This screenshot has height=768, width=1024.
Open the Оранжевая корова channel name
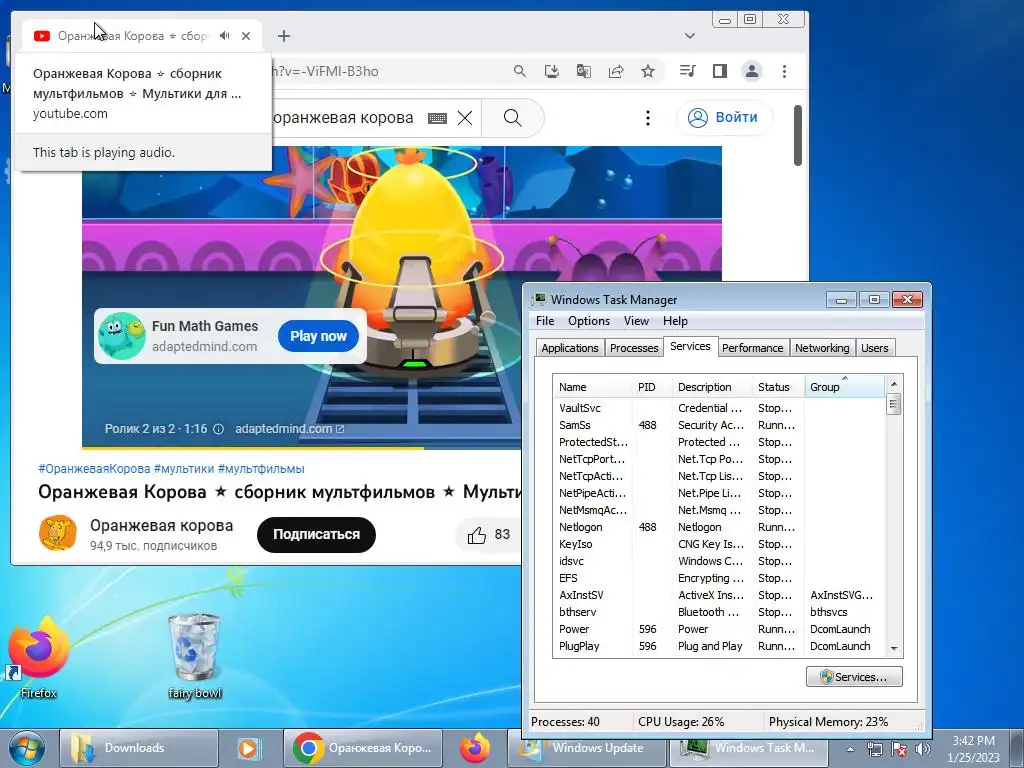[x=161, y=526]
